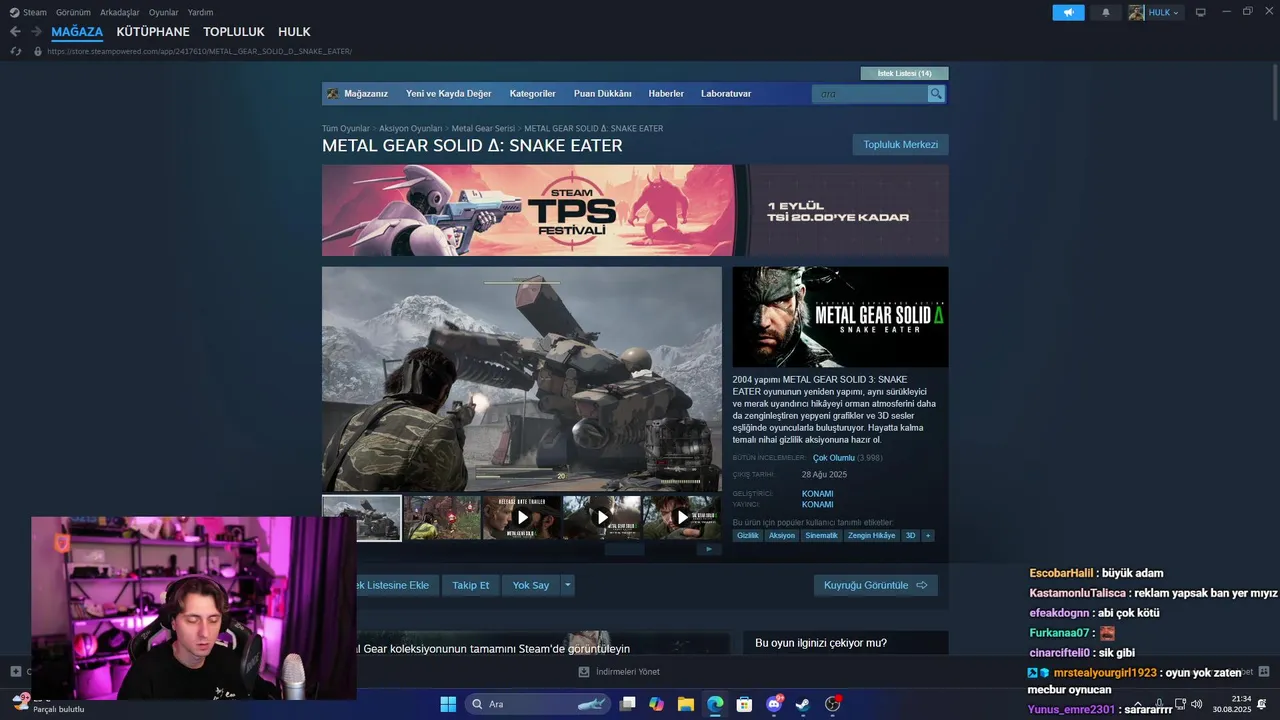Open Aksiyon Oyunları breadcrumb
Image resolution: width=1280 pixels, height=720 pixels.
pos(410,129)
